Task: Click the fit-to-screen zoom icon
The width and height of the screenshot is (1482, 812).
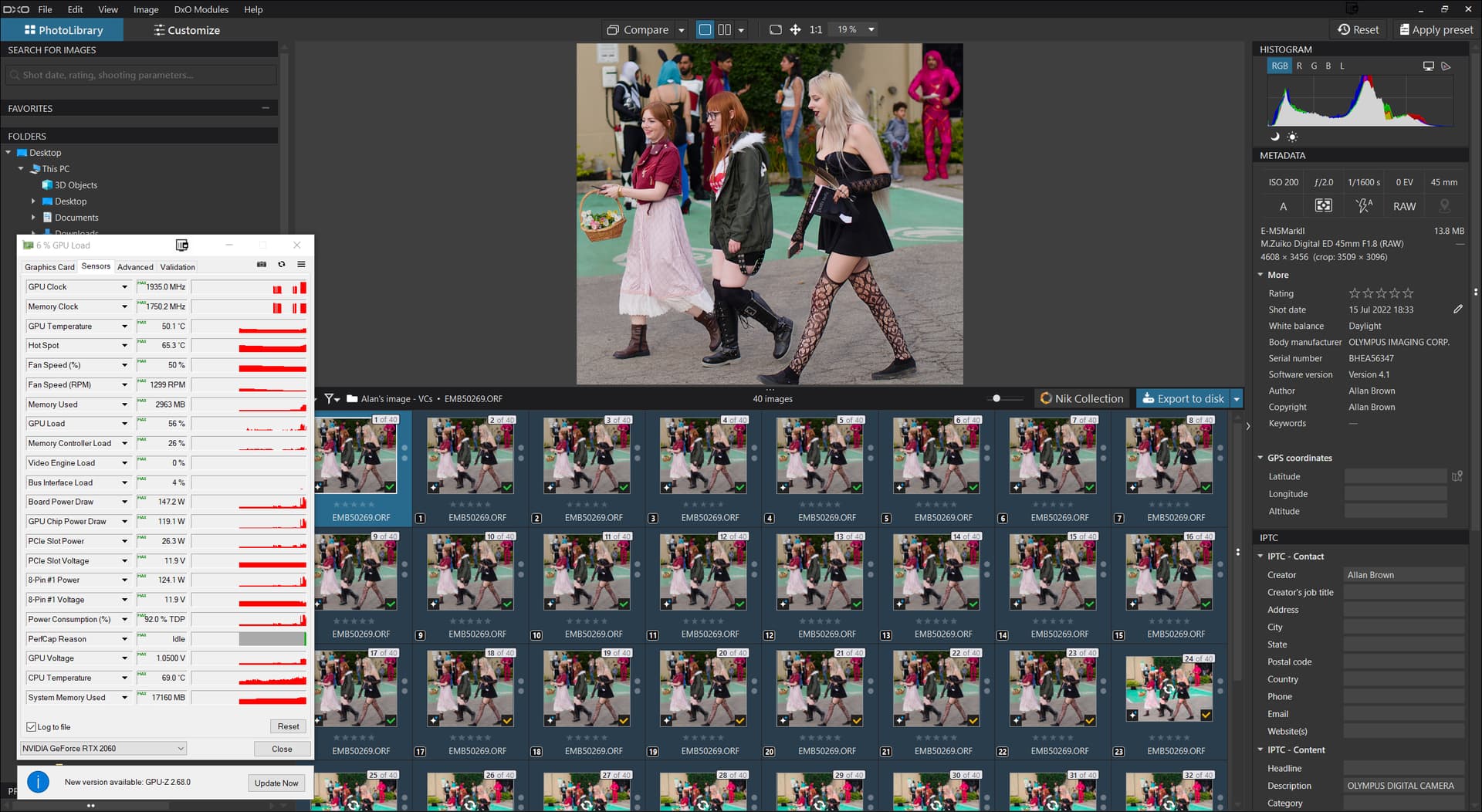Action: [x=775, y=29]
